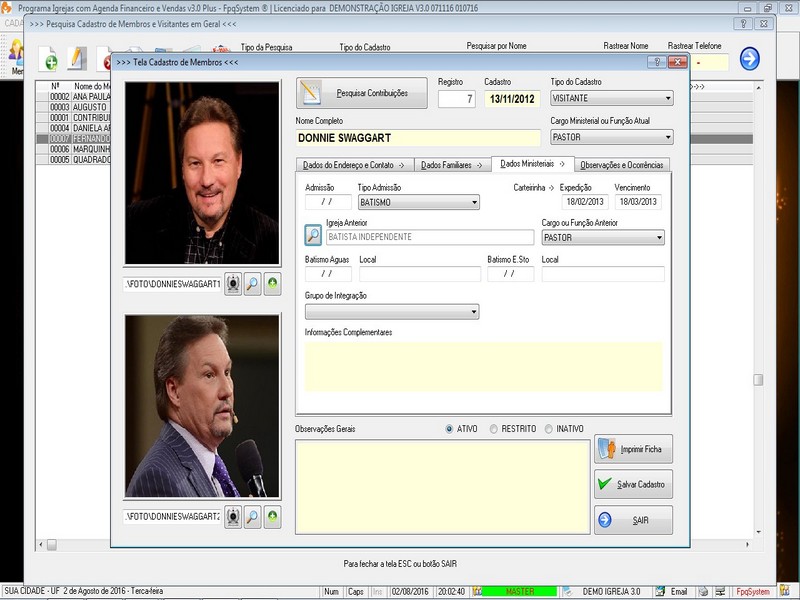
Task: Select the Dados Ministeriais tab
Action: pos(533,164)
